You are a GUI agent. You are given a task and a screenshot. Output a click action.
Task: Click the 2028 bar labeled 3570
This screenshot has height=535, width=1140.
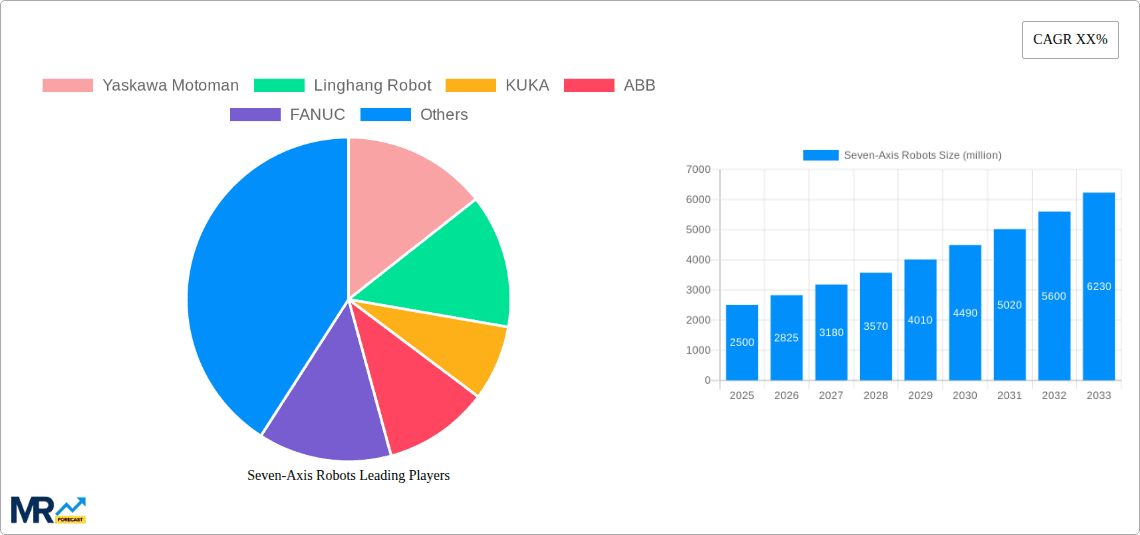pos(875,326)
